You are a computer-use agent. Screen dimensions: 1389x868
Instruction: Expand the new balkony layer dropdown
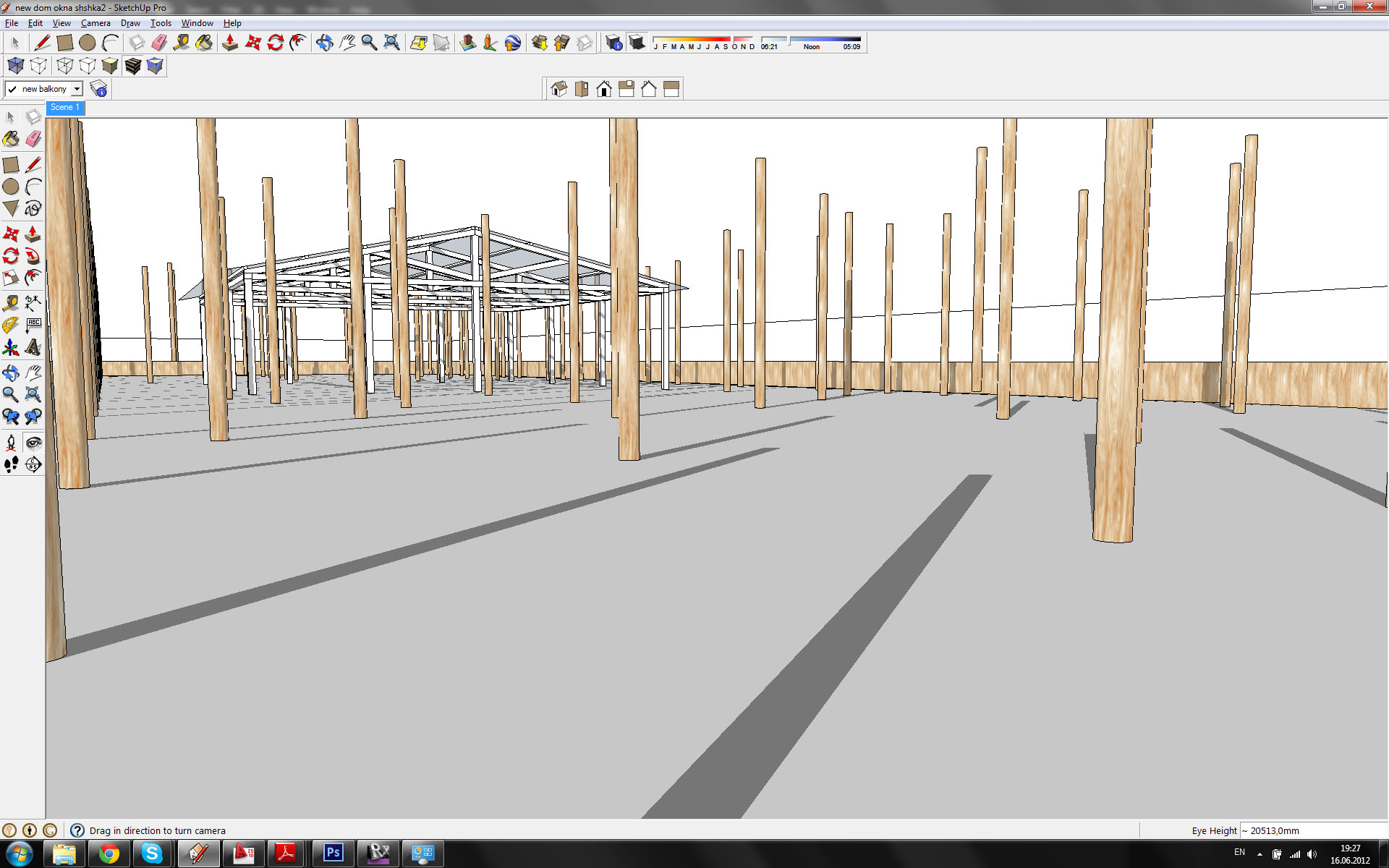point(77,89)
